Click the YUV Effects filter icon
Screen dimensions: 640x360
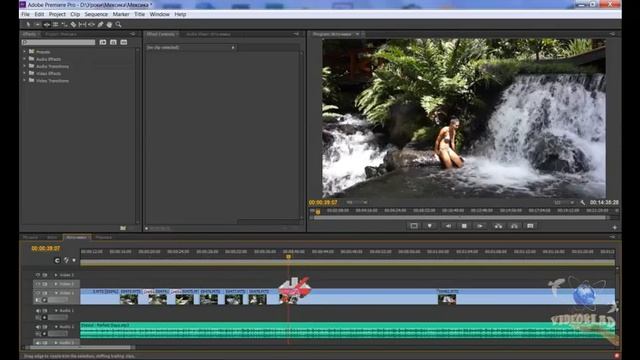124,42
